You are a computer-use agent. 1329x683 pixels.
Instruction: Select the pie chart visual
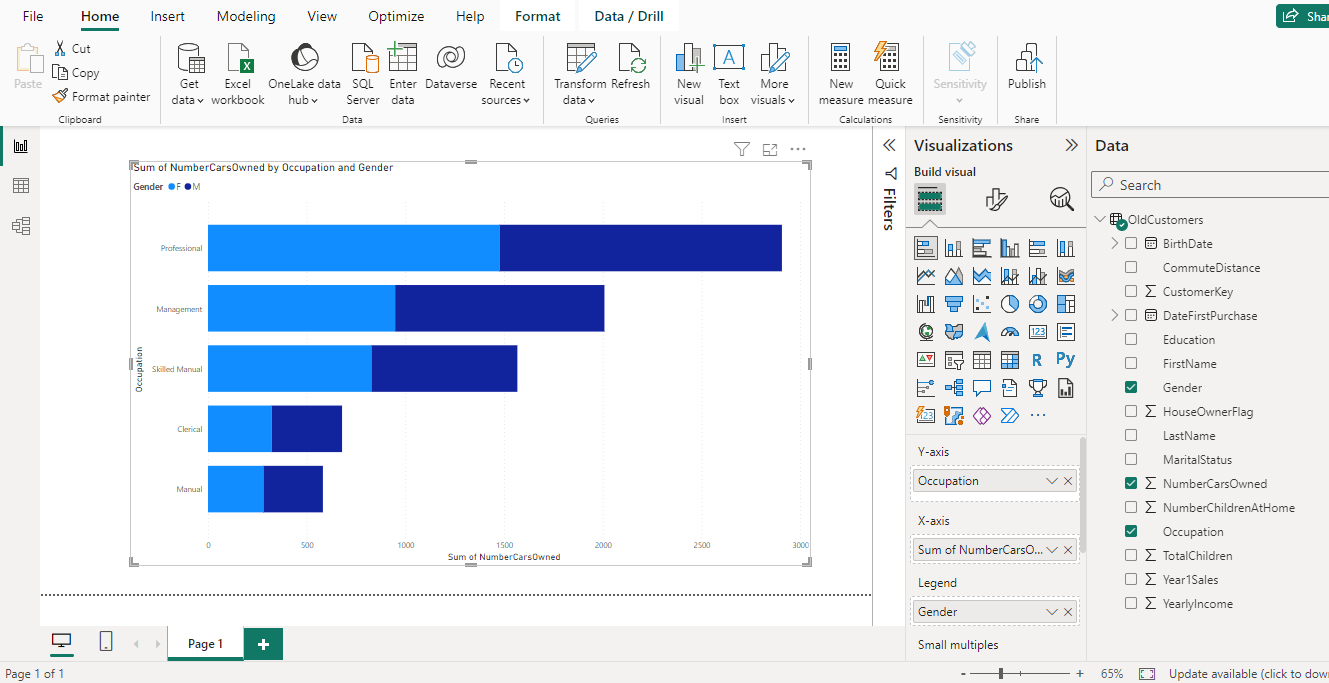(x=1007, y=303)
